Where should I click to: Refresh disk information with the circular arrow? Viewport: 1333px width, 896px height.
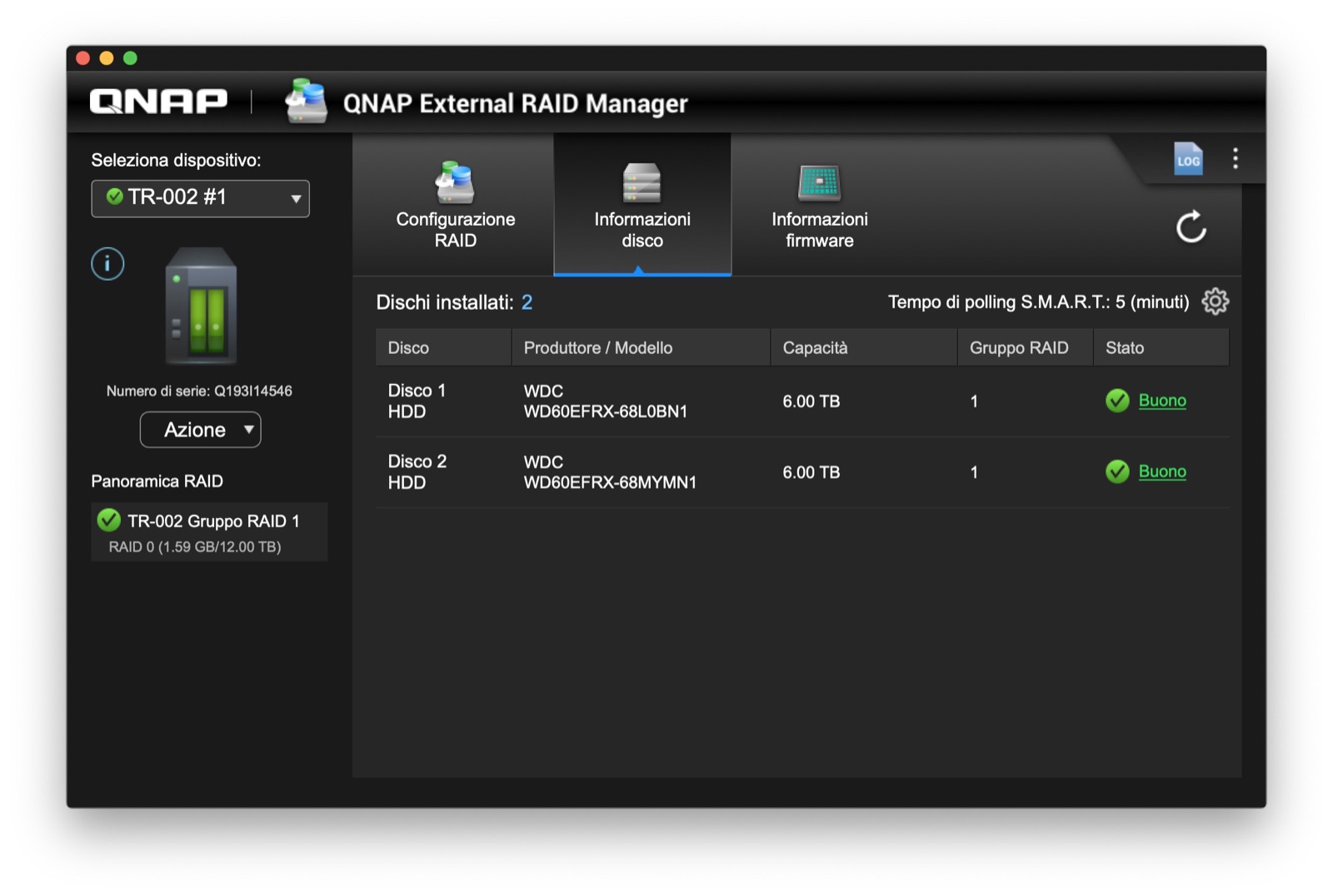click(x=1191, y=226)
